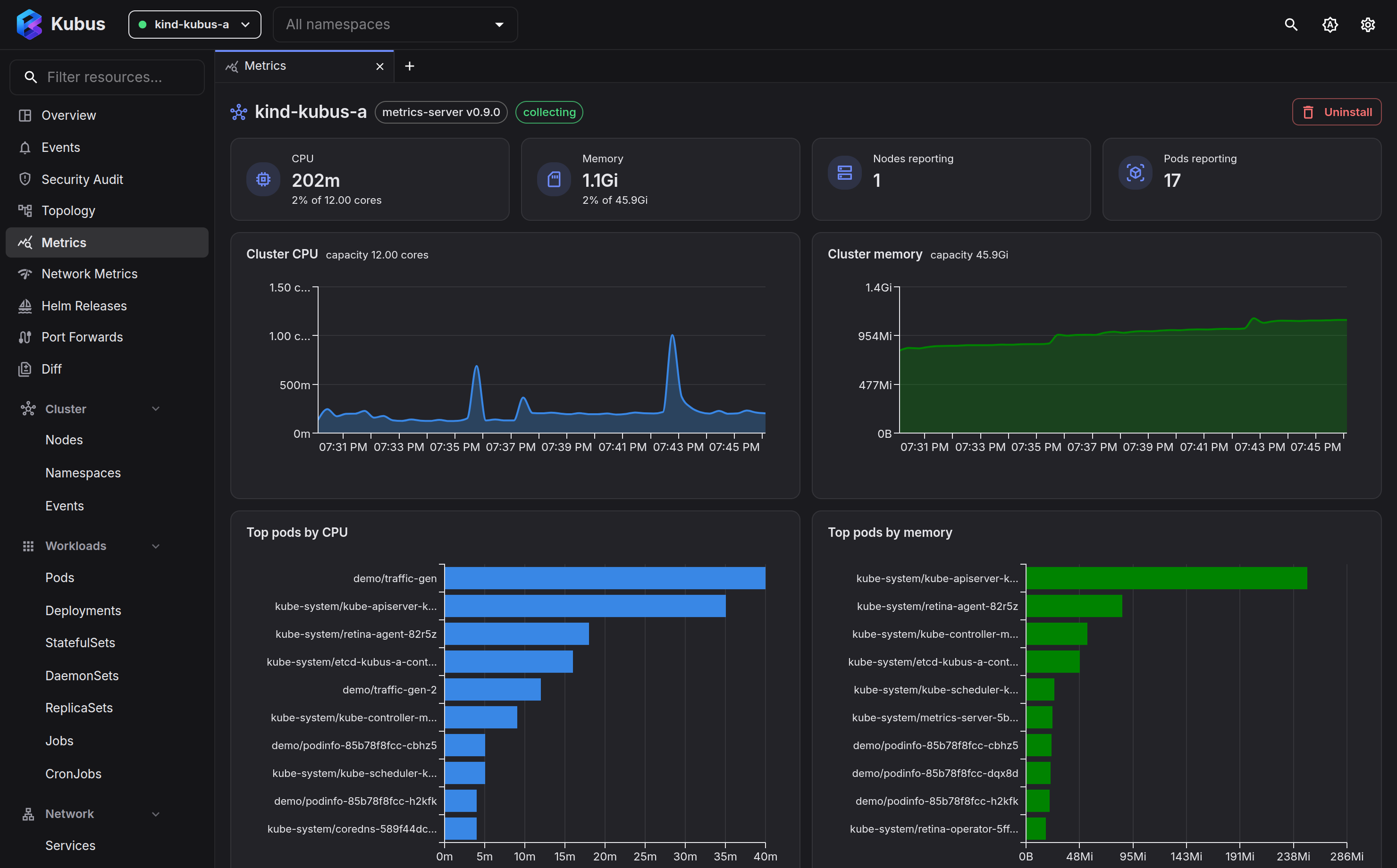Open Topology view
Viewport: 1397px width, 868px height.
(x=107, y=211)
